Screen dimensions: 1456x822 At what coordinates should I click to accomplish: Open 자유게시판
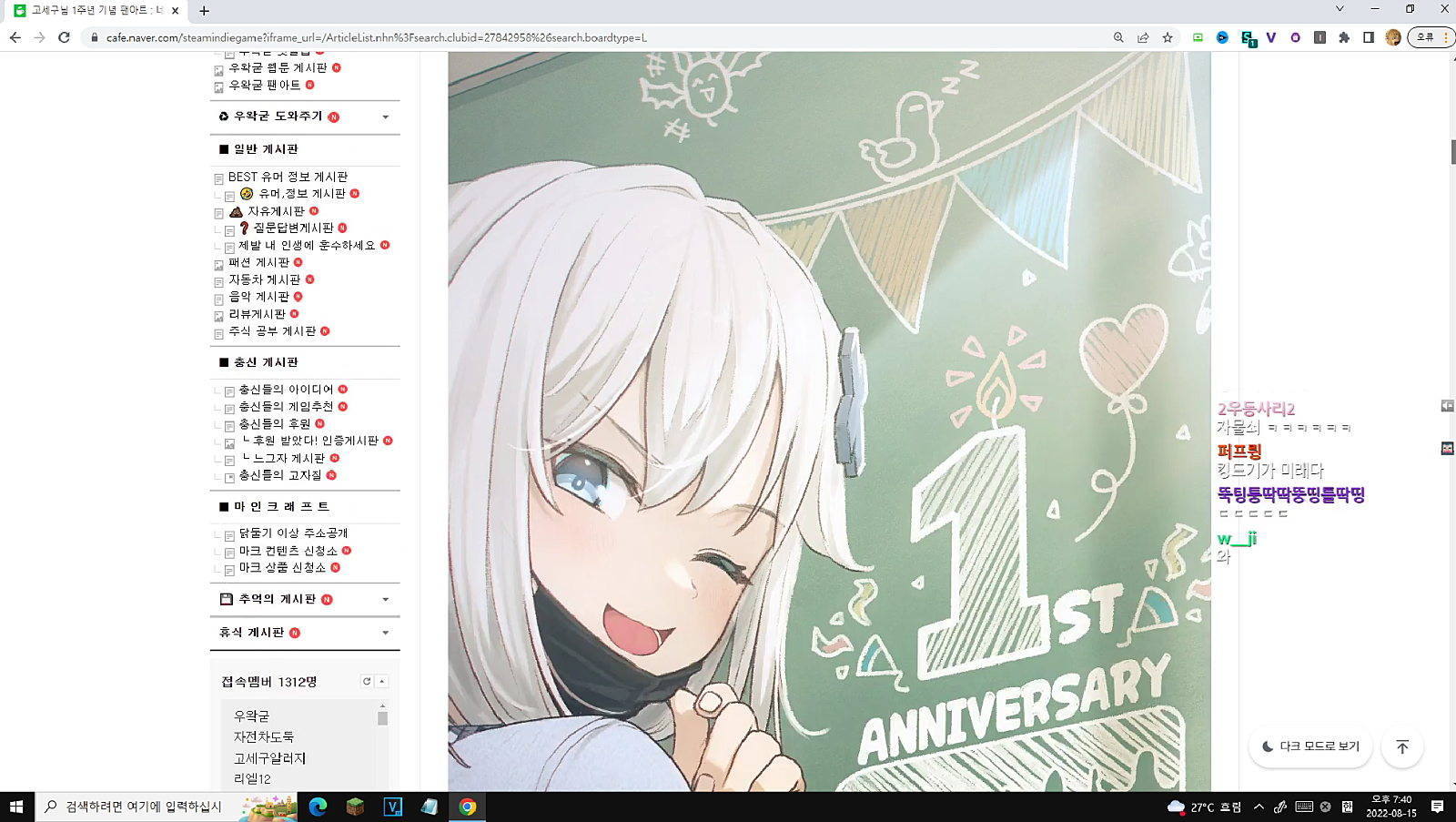point(277,211)
